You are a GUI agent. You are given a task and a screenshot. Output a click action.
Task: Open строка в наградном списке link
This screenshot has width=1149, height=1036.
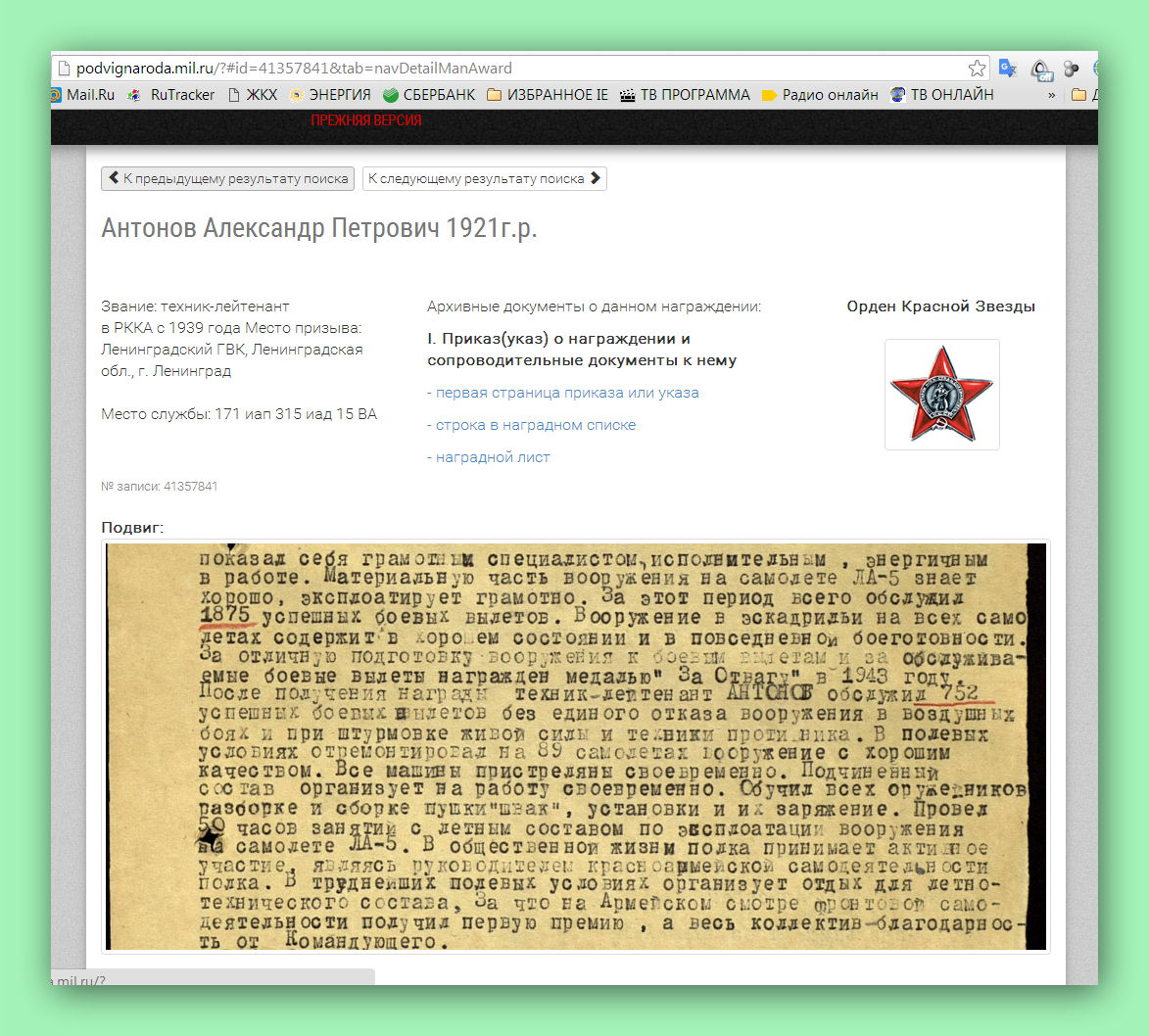pos(531,425)
